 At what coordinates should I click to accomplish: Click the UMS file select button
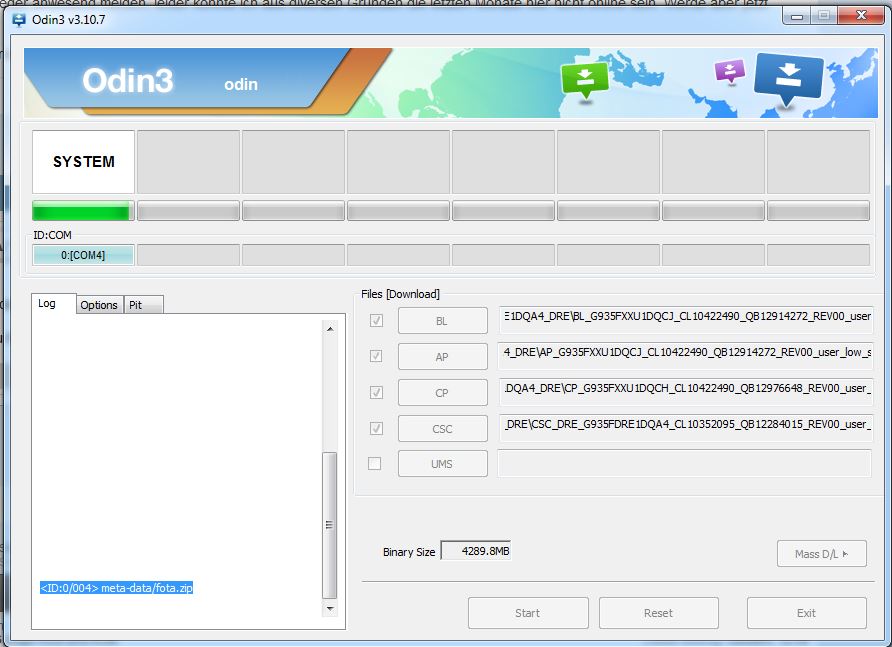click(443, 463)
